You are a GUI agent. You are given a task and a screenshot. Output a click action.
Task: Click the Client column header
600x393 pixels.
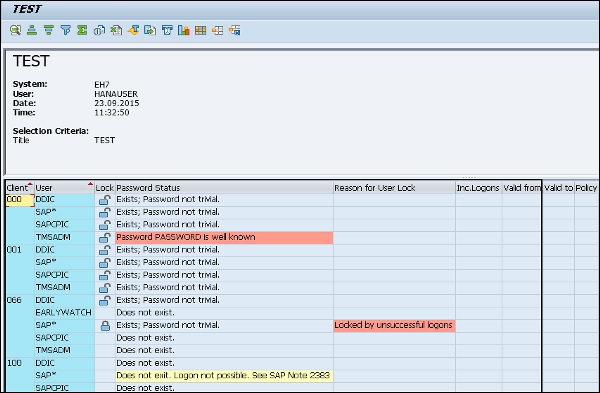[x=20, y=188]
